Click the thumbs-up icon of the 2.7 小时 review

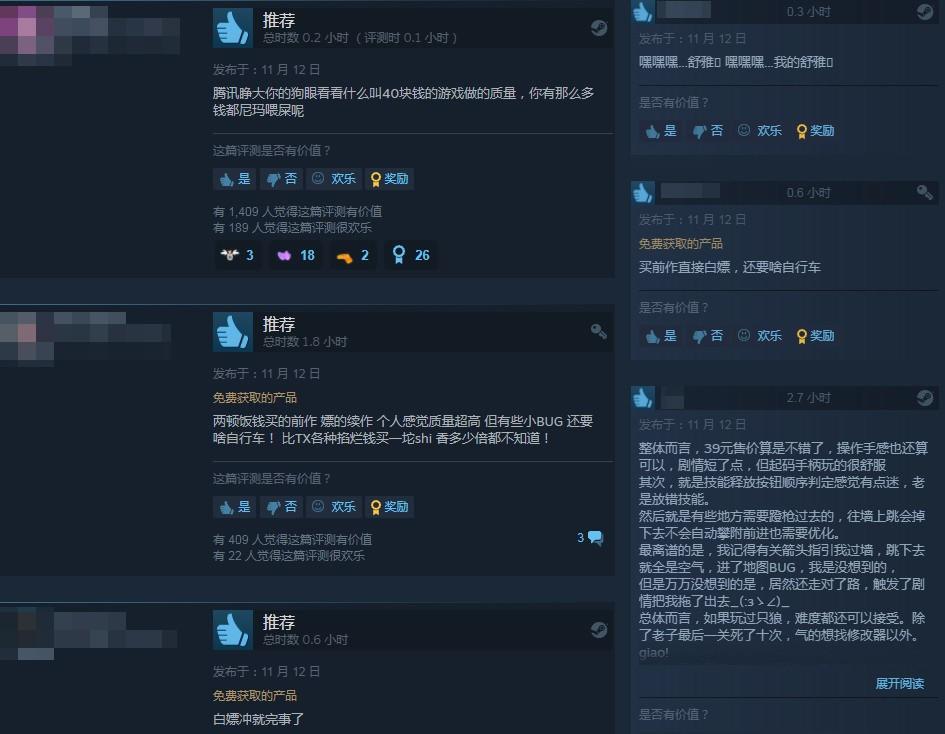click(x=643, y=398)
